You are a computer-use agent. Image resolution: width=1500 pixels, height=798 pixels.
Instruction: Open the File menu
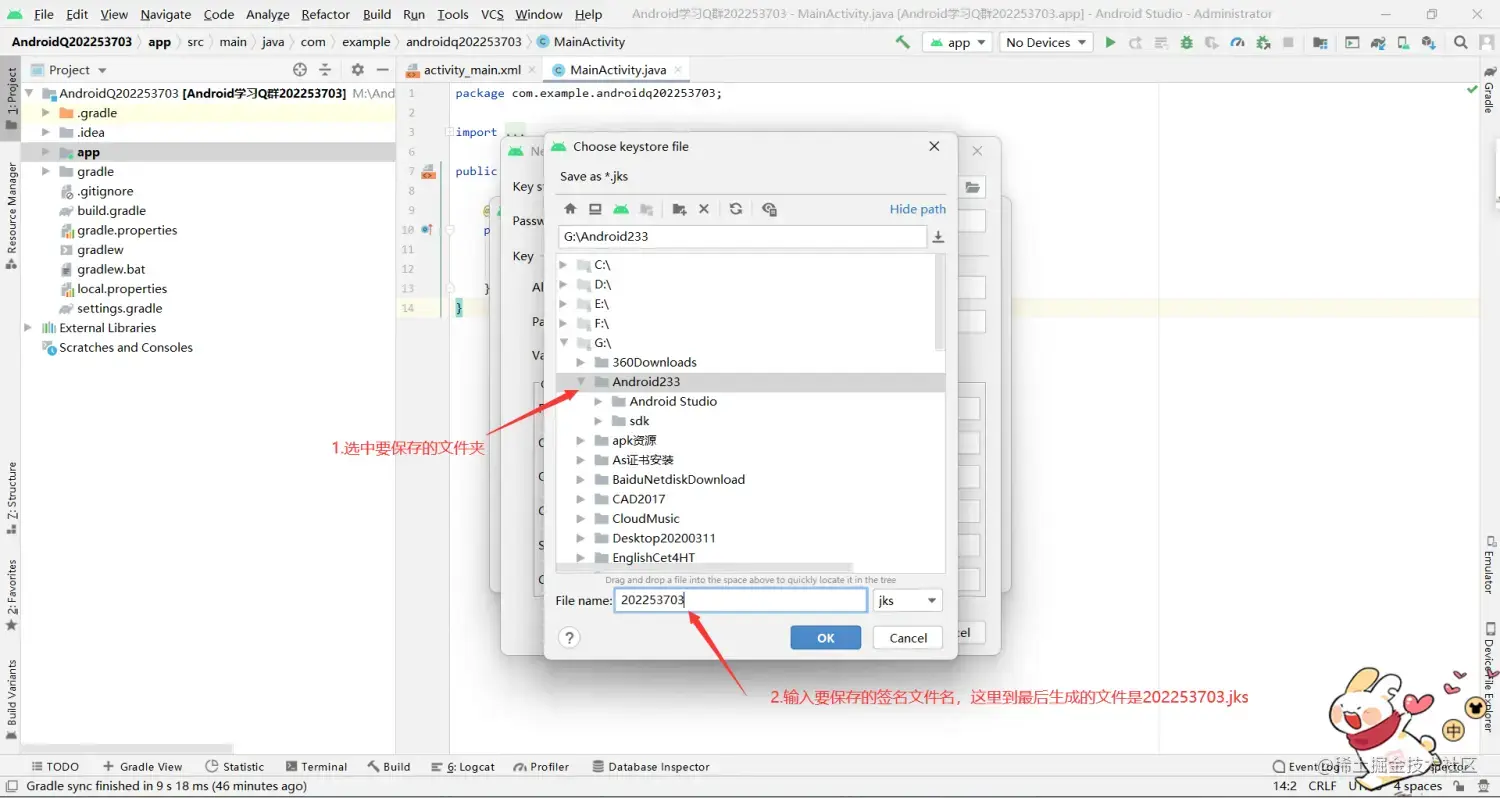(43, 14)
